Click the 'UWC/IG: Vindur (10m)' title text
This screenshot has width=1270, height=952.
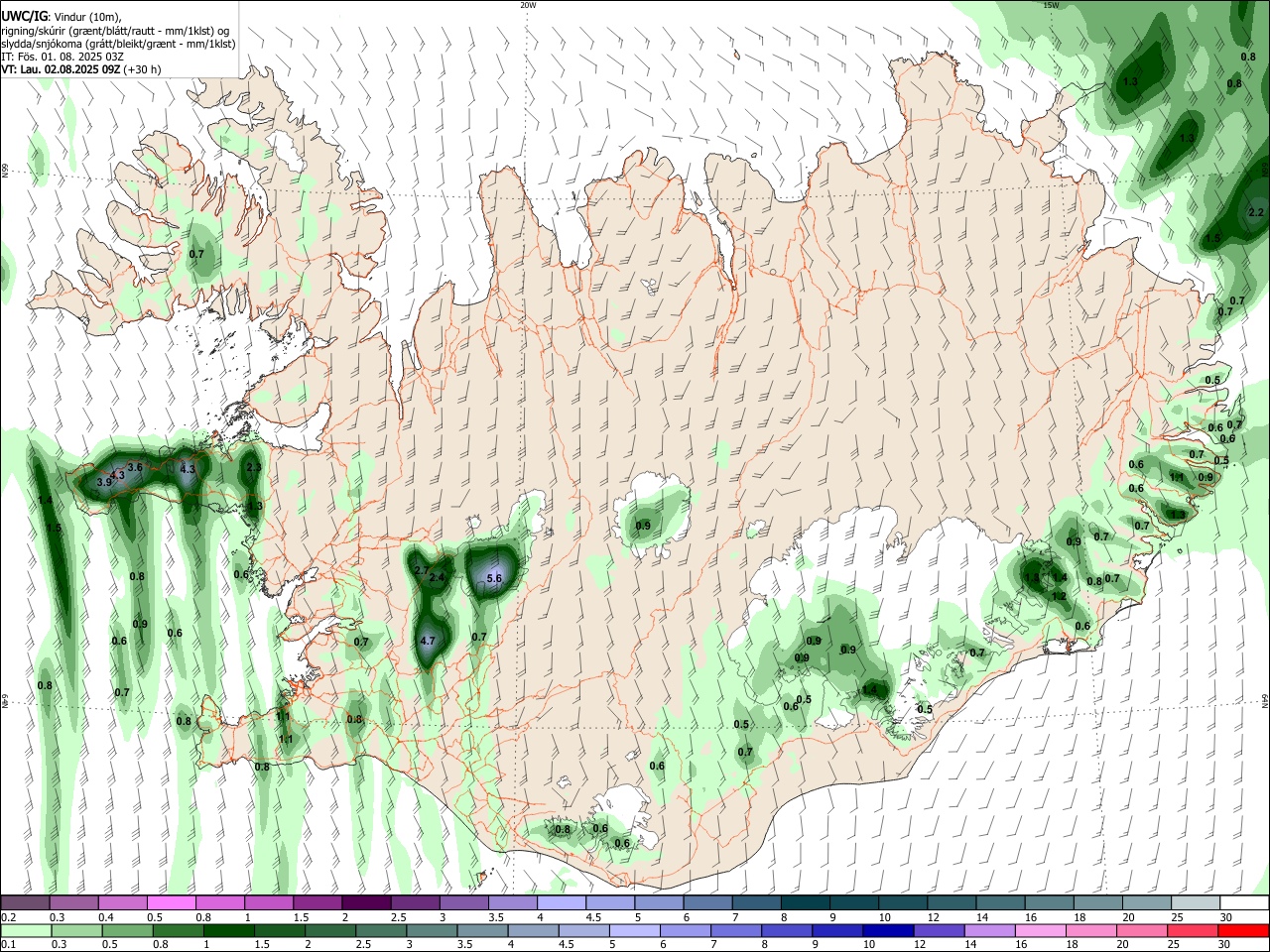61,17
